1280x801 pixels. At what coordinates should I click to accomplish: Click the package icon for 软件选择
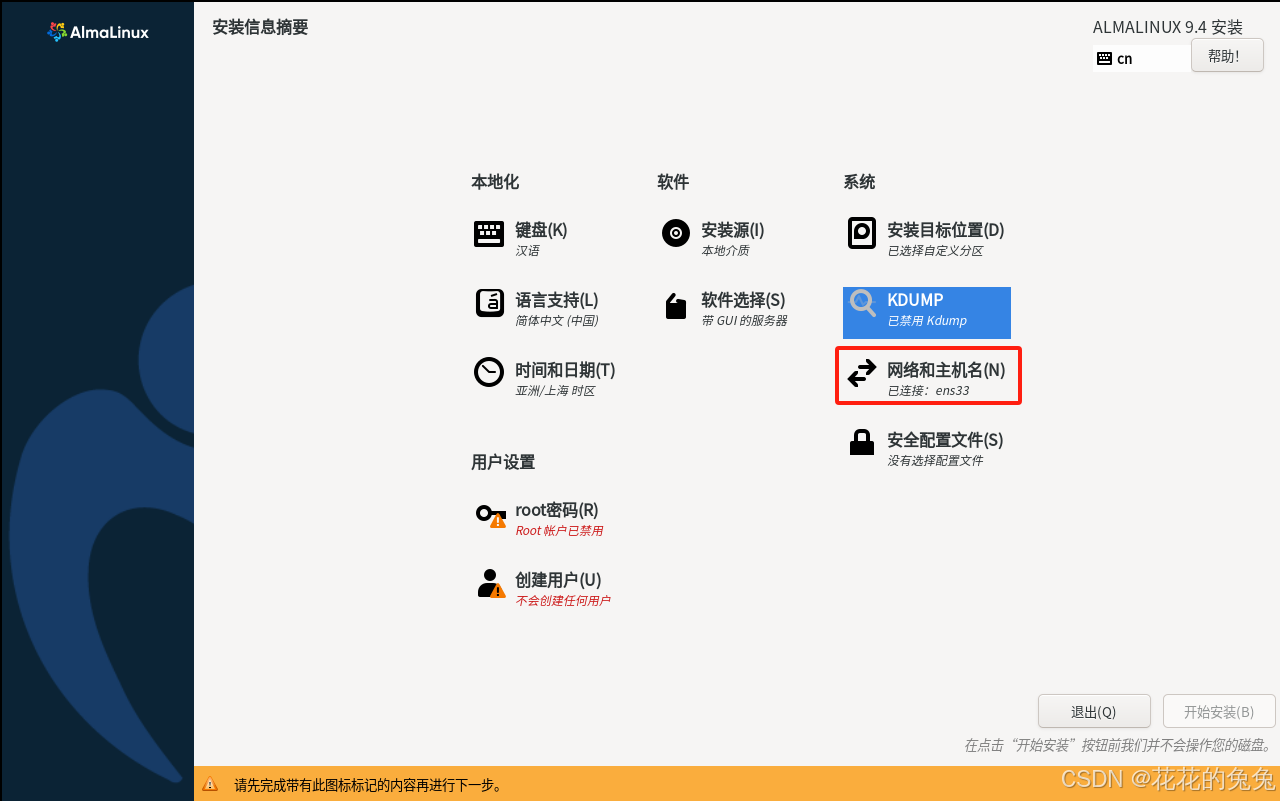pyautogui.click(x=676, y=306)
